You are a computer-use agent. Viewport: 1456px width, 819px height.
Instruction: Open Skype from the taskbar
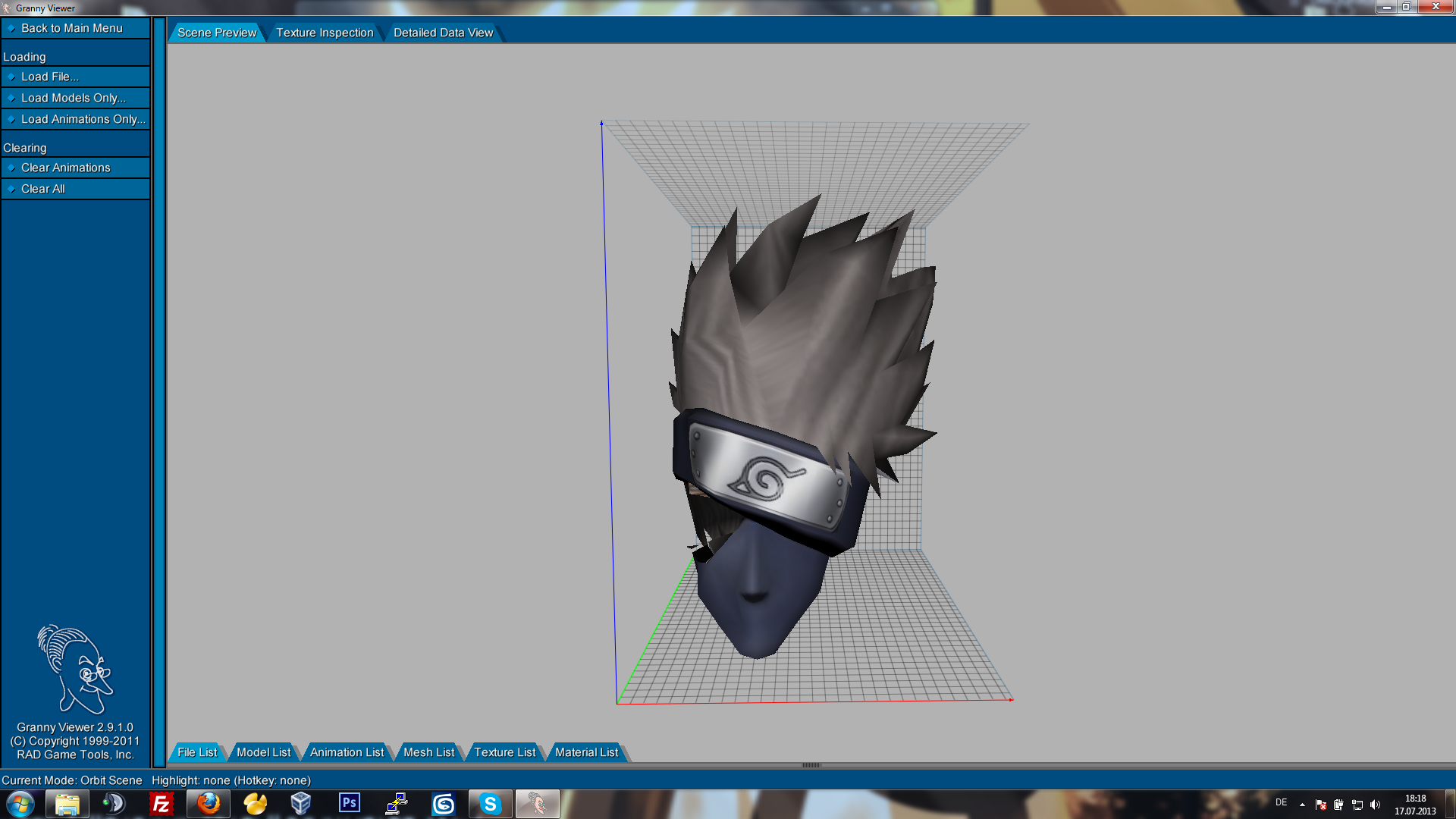tap(491, 804)
